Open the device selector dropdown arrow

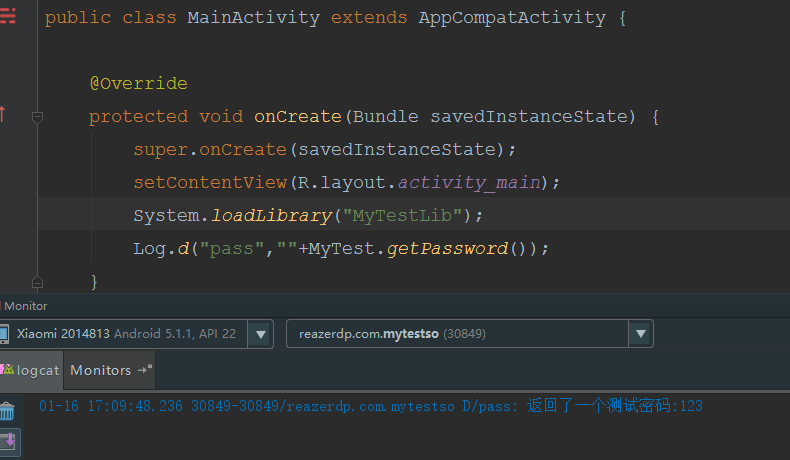click(x=260, y=334)
